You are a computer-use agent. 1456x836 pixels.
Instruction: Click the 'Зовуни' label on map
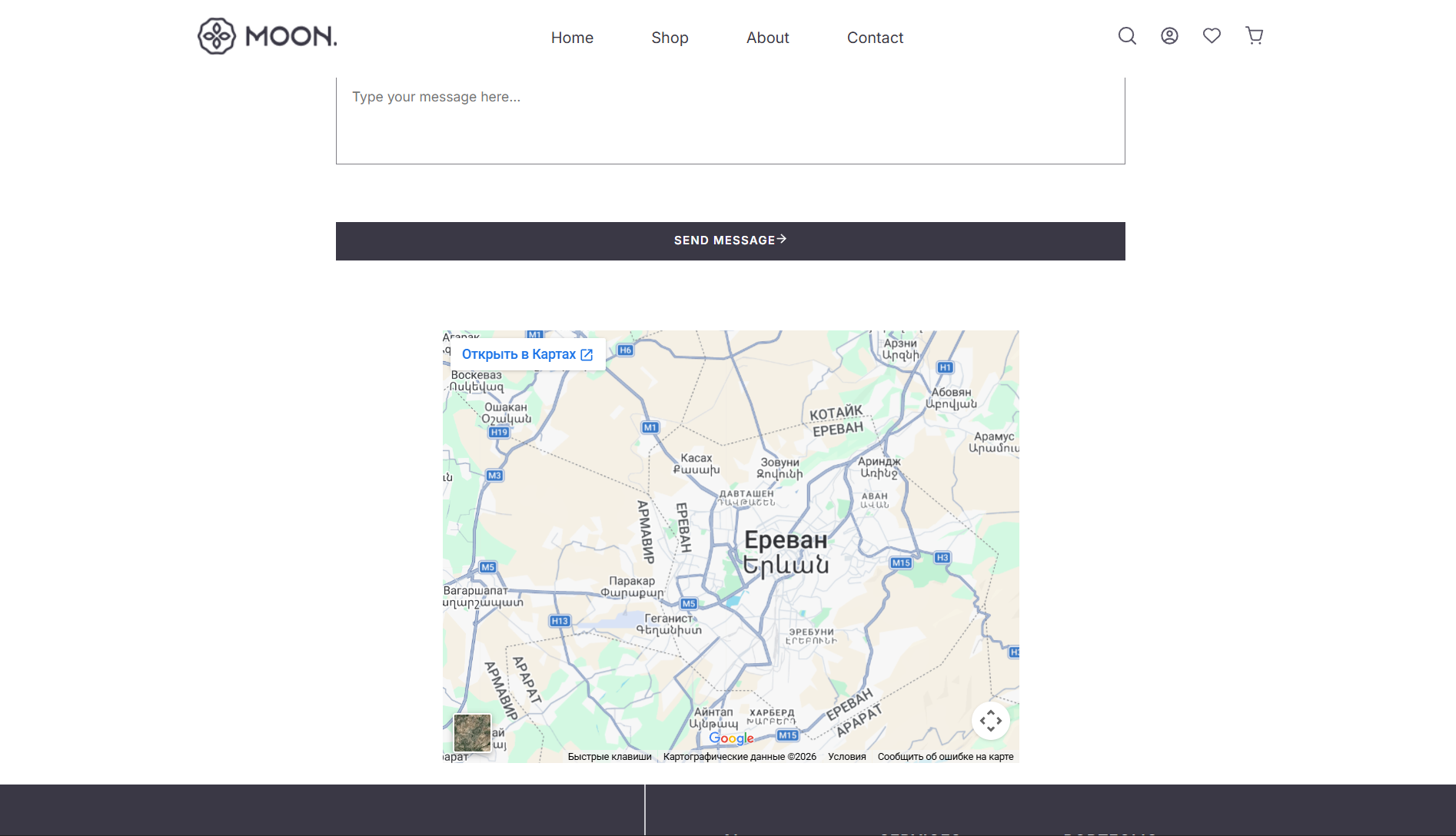[780, 463]
